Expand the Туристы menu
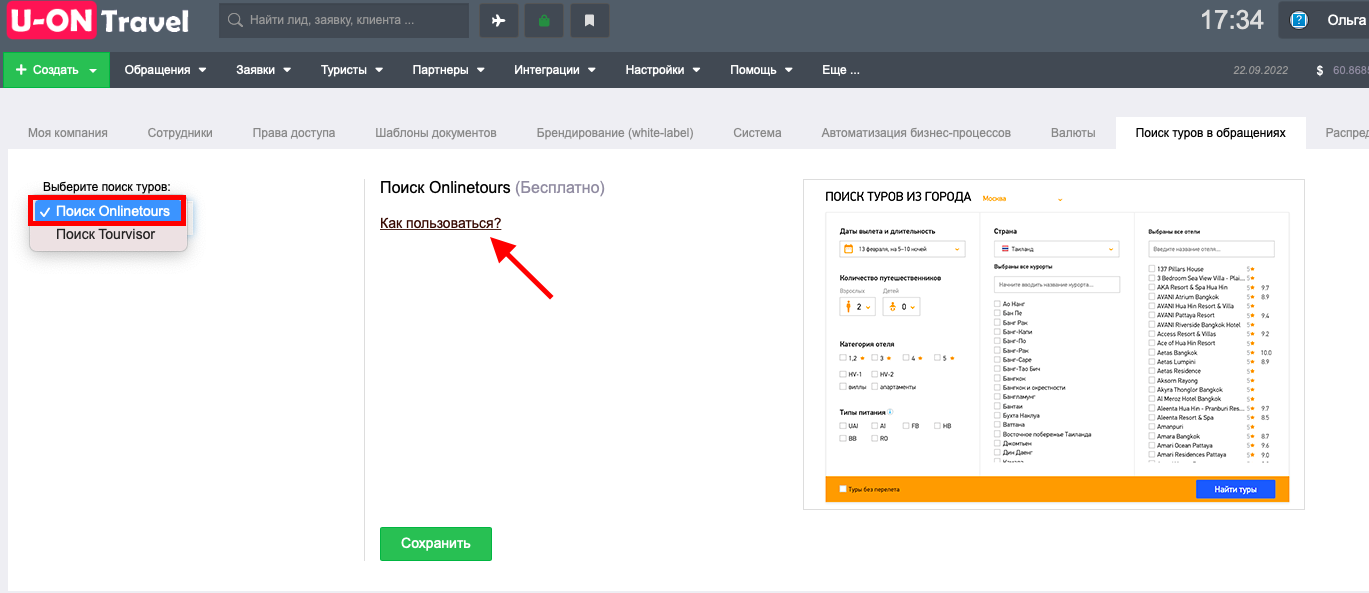1369x593 pixels. 351,70
